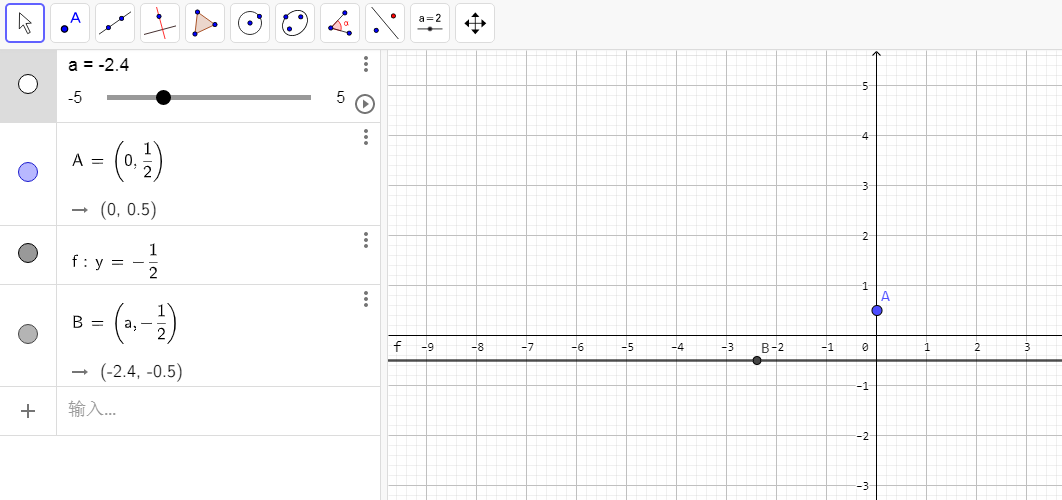Select the Move Graphics View tool
The width and height of the screenshot is (1062, 500).
click(475, 22)
